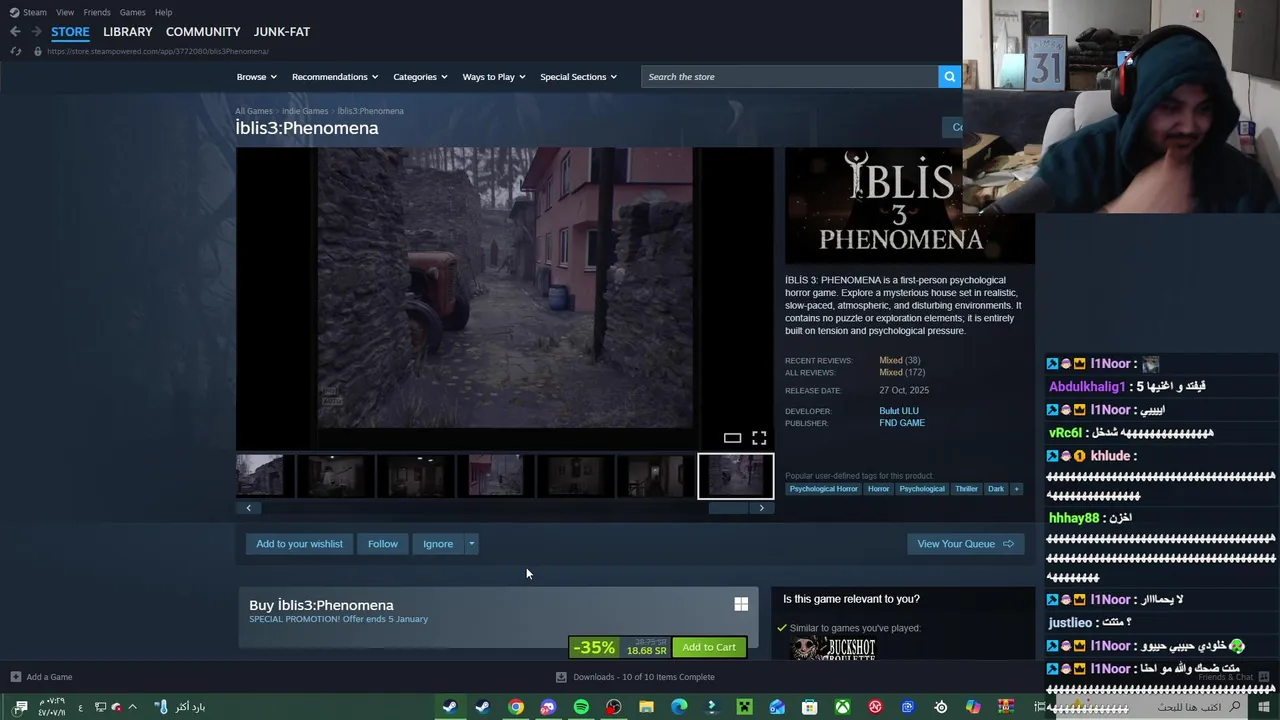
Task: Expand the arrow next to the Ignore button
Action: 471,544
